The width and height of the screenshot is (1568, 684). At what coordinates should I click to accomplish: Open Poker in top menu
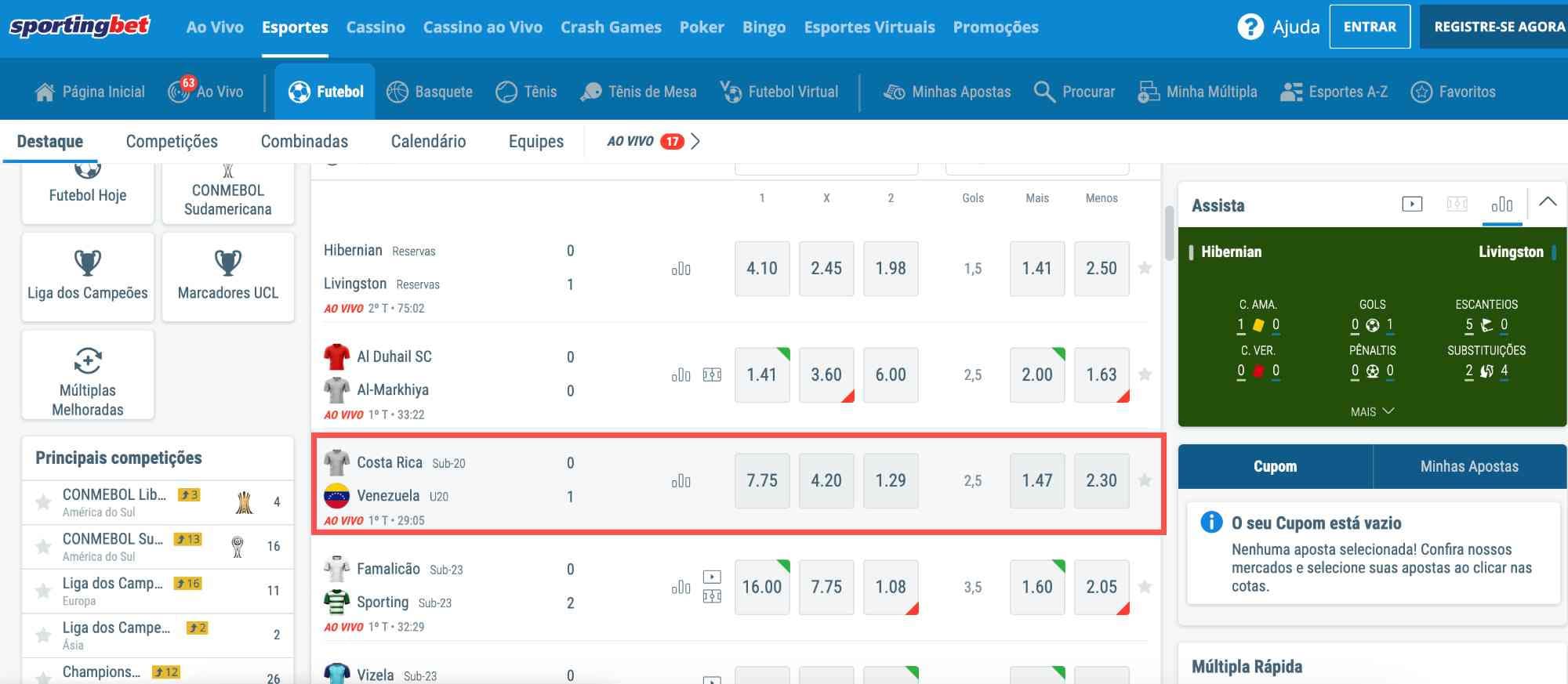coord(702,27)
